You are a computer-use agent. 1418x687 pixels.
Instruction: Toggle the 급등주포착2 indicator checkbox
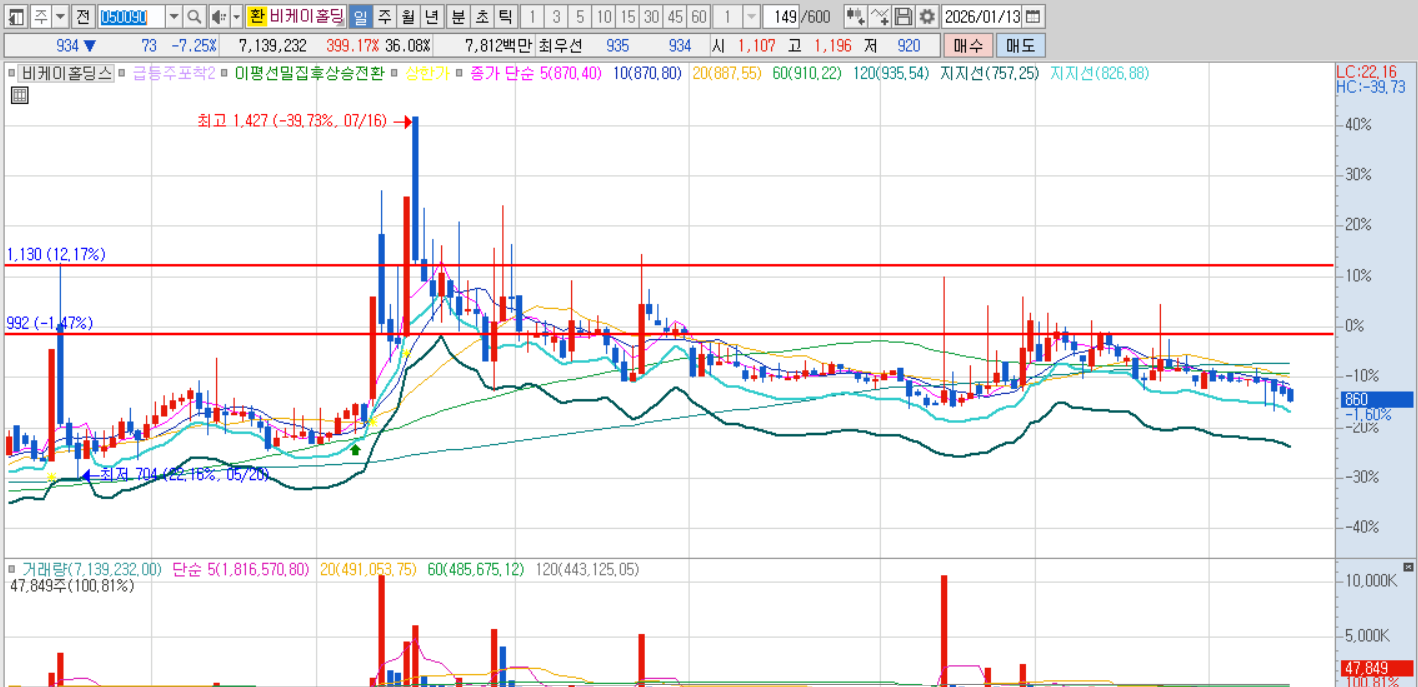tap(124, 73)
